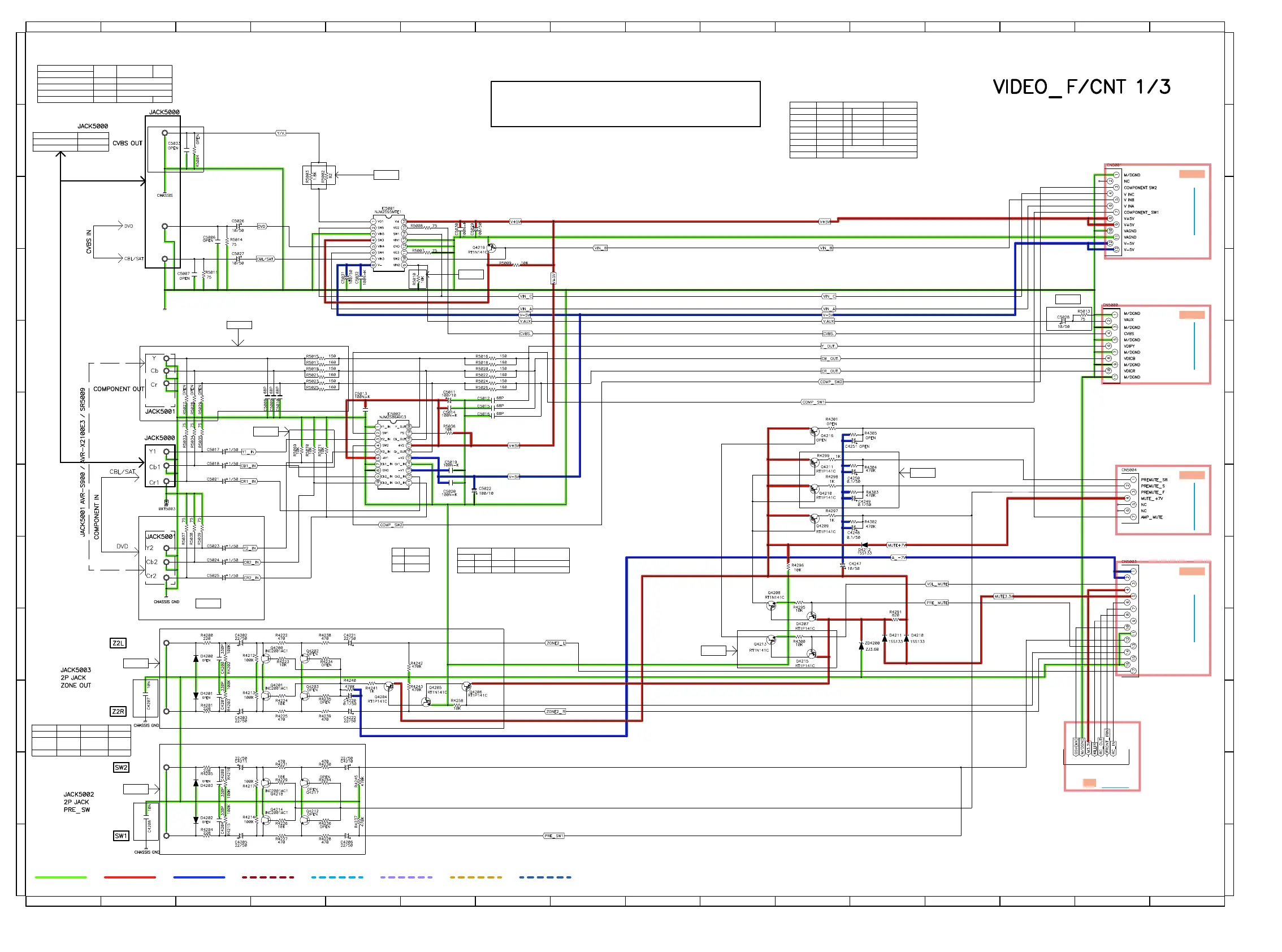Click the D4212 diode symbol
The height and width of the screenshot is (952, 1282).
click(x=864, y=544)
